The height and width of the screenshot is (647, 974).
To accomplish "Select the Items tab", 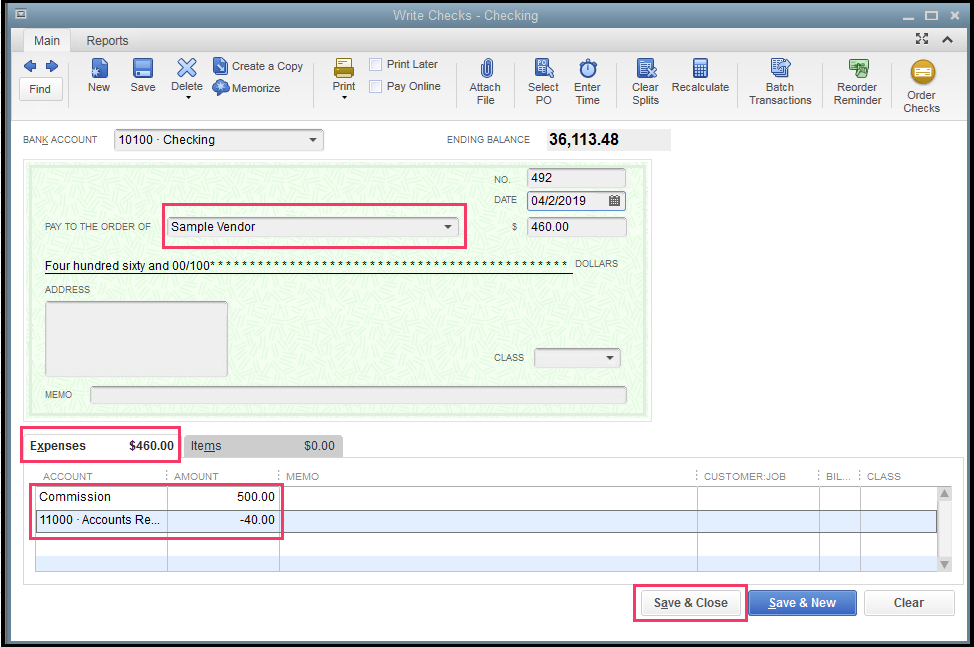I will click(263, 446).
